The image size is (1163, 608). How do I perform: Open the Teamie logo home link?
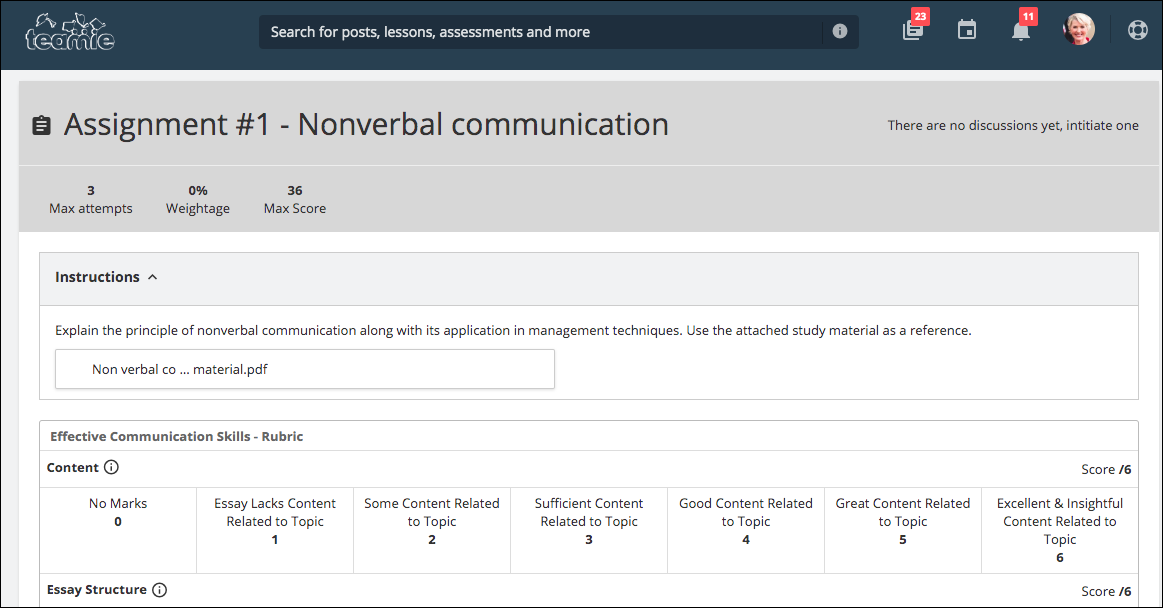(x=70, y=32)
